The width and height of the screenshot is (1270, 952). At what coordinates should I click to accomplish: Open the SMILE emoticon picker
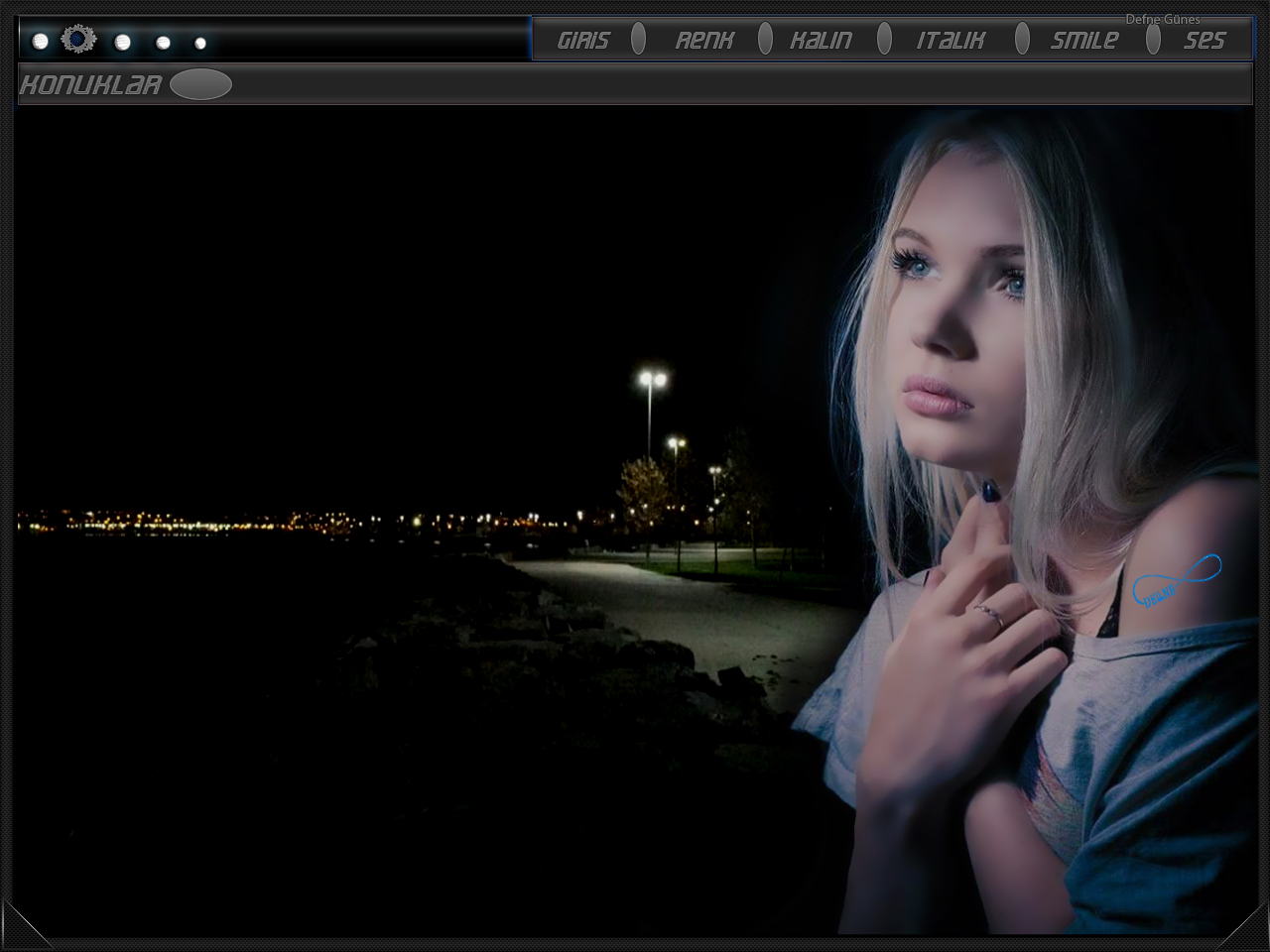[1083, 40]
